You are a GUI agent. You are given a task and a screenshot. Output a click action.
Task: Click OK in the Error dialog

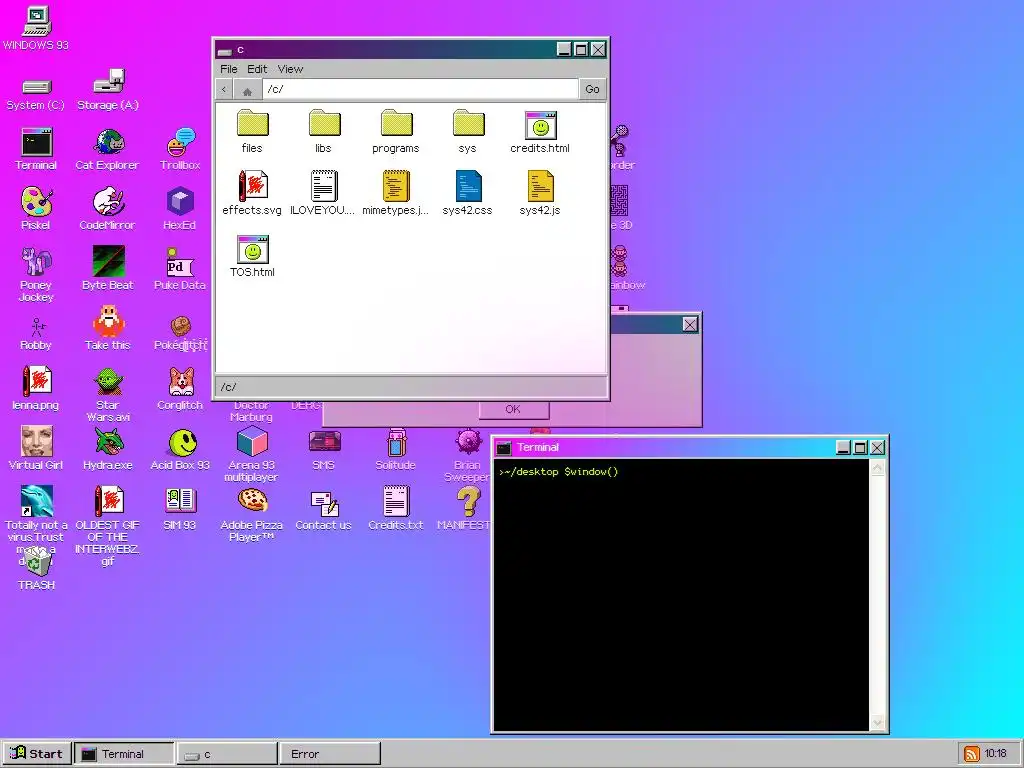tap(513, 409)
